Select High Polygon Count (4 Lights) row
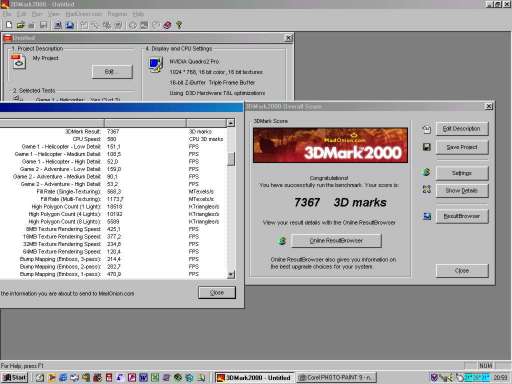The height and width of the screenshot is (384, 512). click(x=113, y=214)
